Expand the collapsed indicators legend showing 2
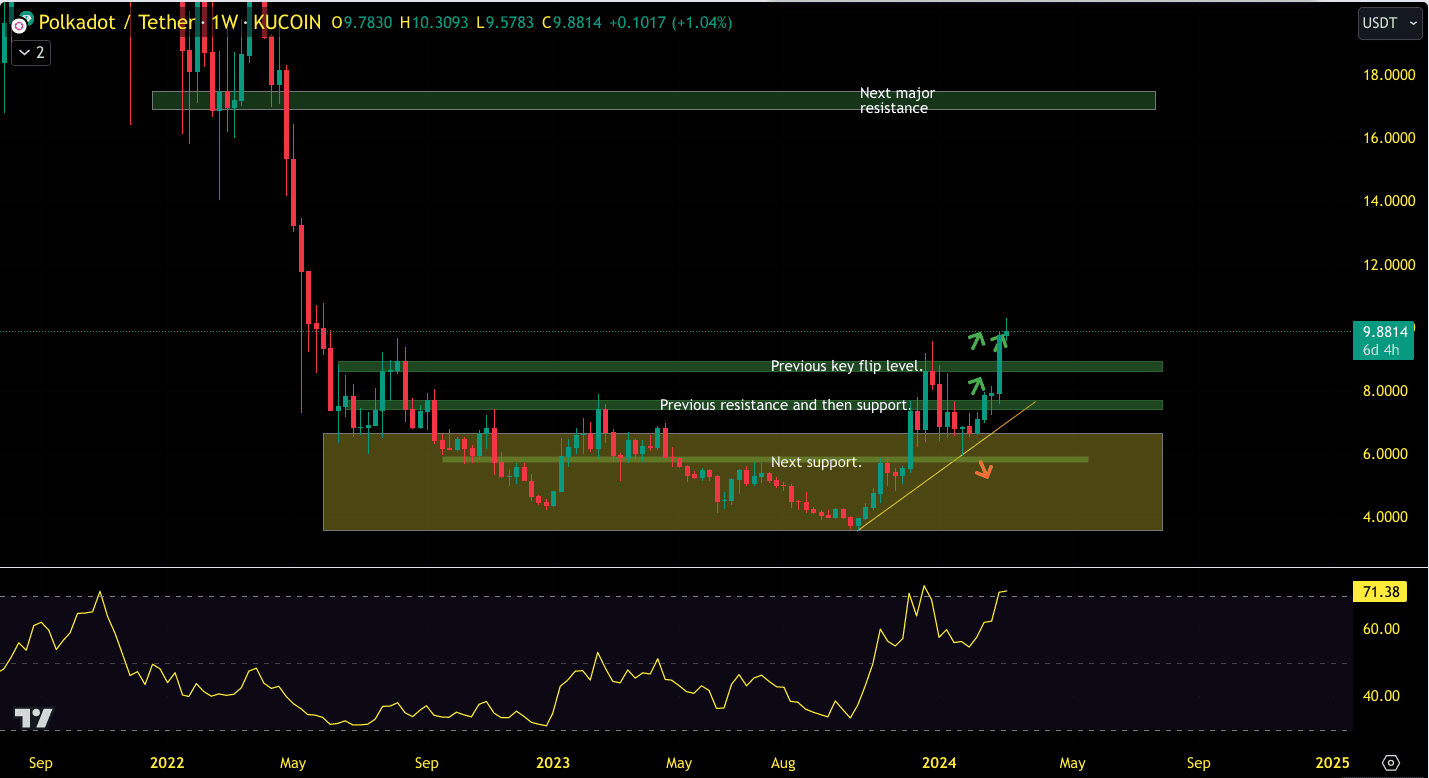 click(x=31, y=52)
